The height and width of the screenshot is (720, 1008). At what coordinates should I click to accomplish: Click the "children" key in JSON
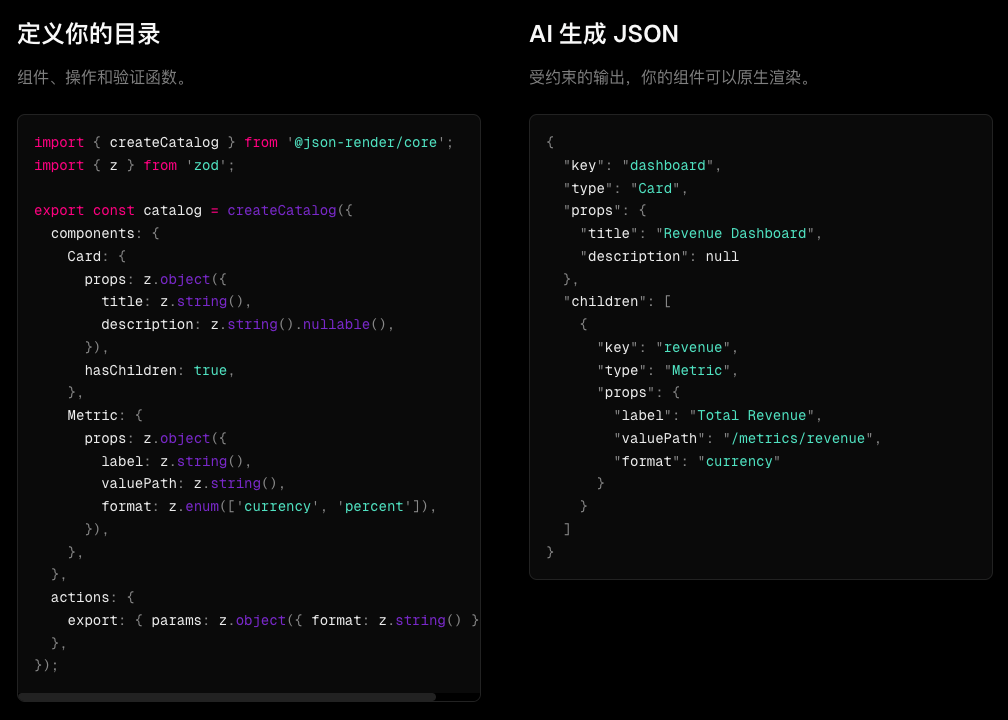point(604,302)
